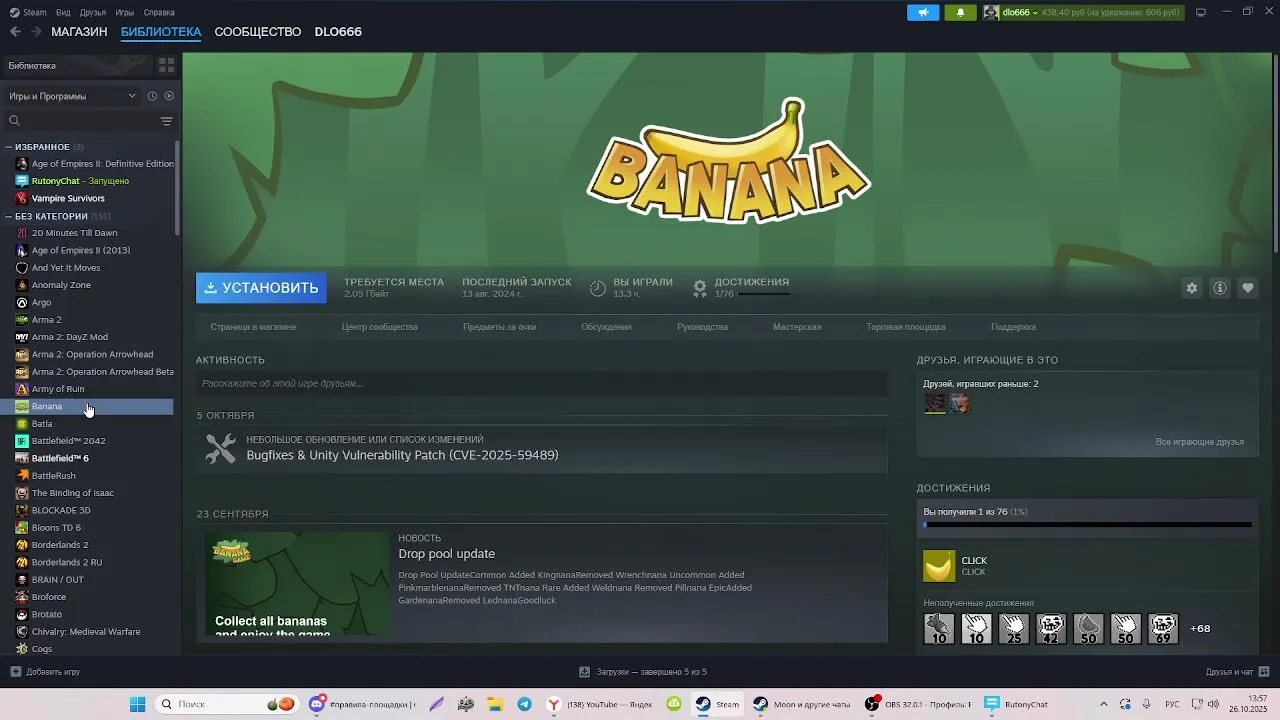
Task: Click the achievement icon labeled 42
Action: pyautogui.click(x=1051, y=629)
